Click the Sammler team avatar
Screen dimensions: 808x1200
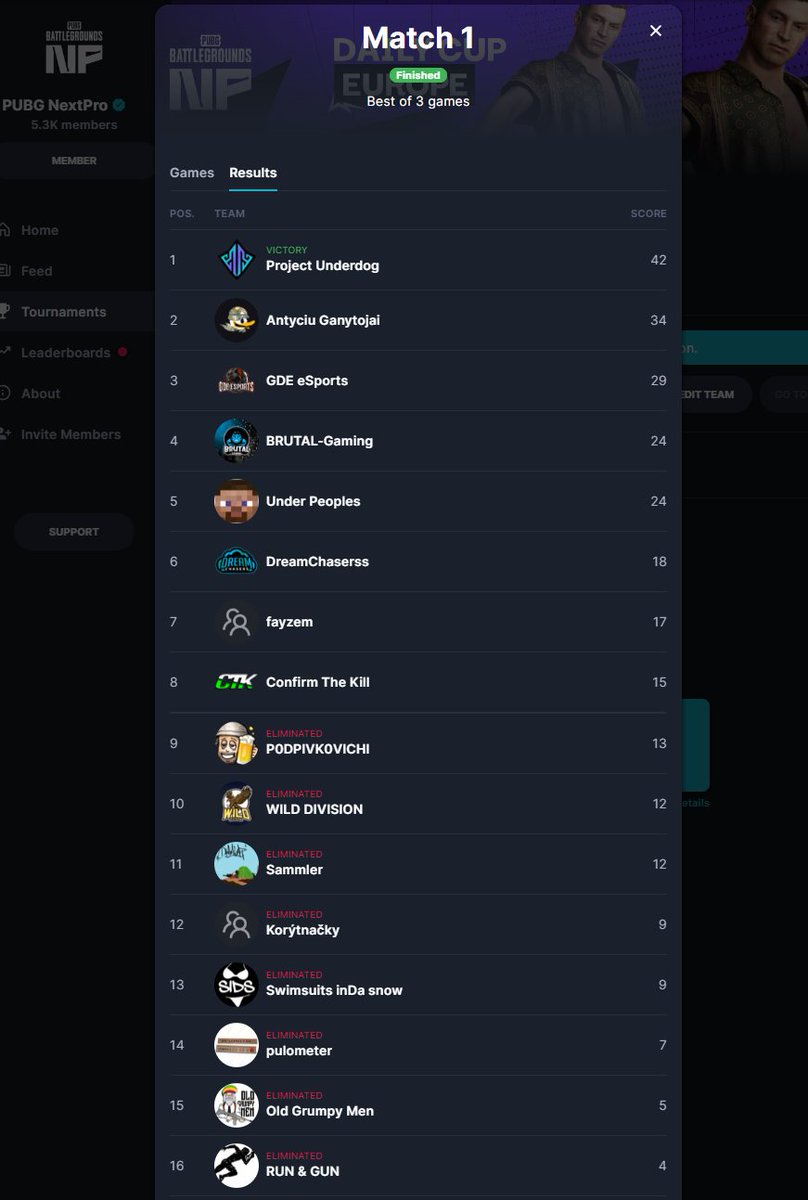236,863
